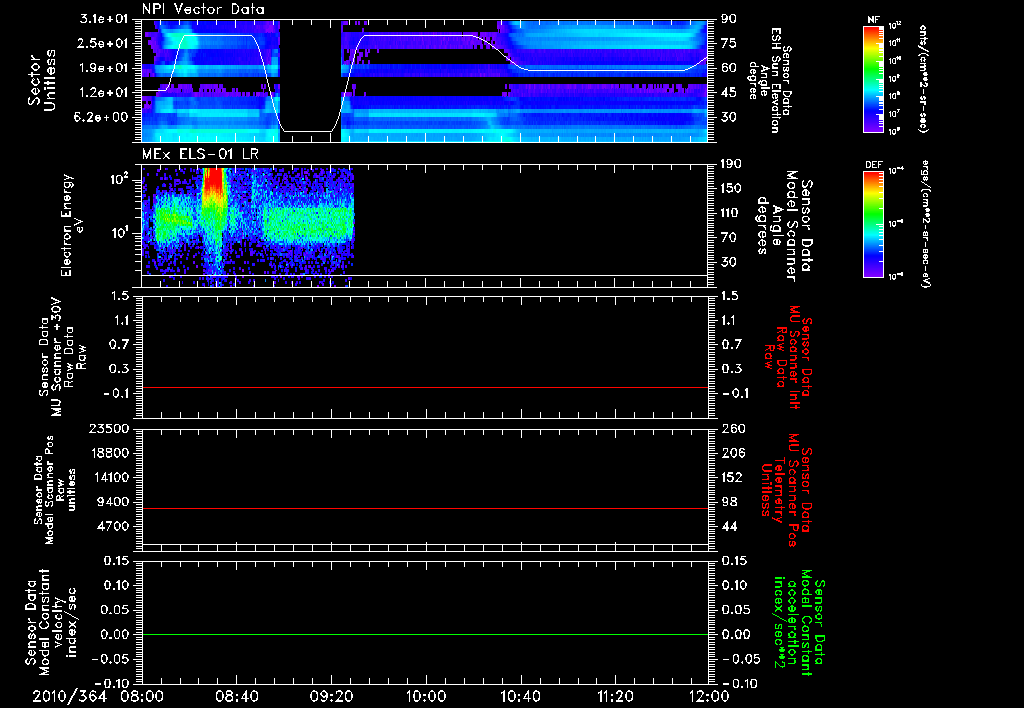Viewport: 1024px width, 708px height.
Task: Click the red MU Scanner Pos Telemetry label
Action: 787,490
